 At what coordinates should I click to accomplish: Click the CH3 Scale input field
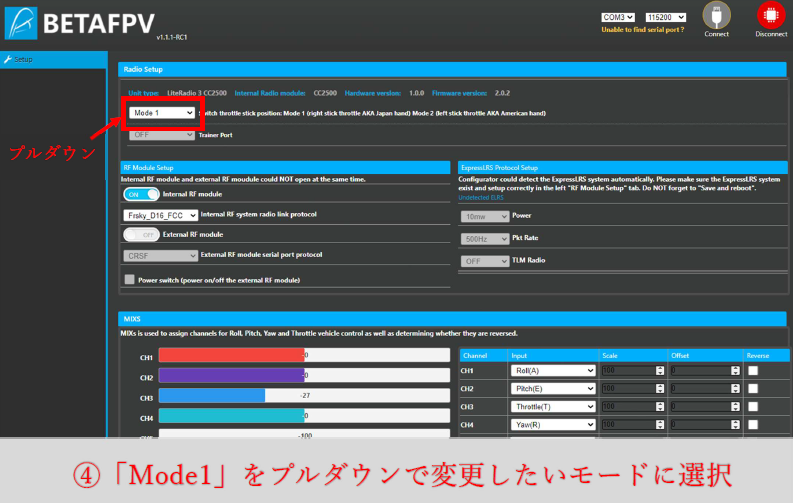633,406
